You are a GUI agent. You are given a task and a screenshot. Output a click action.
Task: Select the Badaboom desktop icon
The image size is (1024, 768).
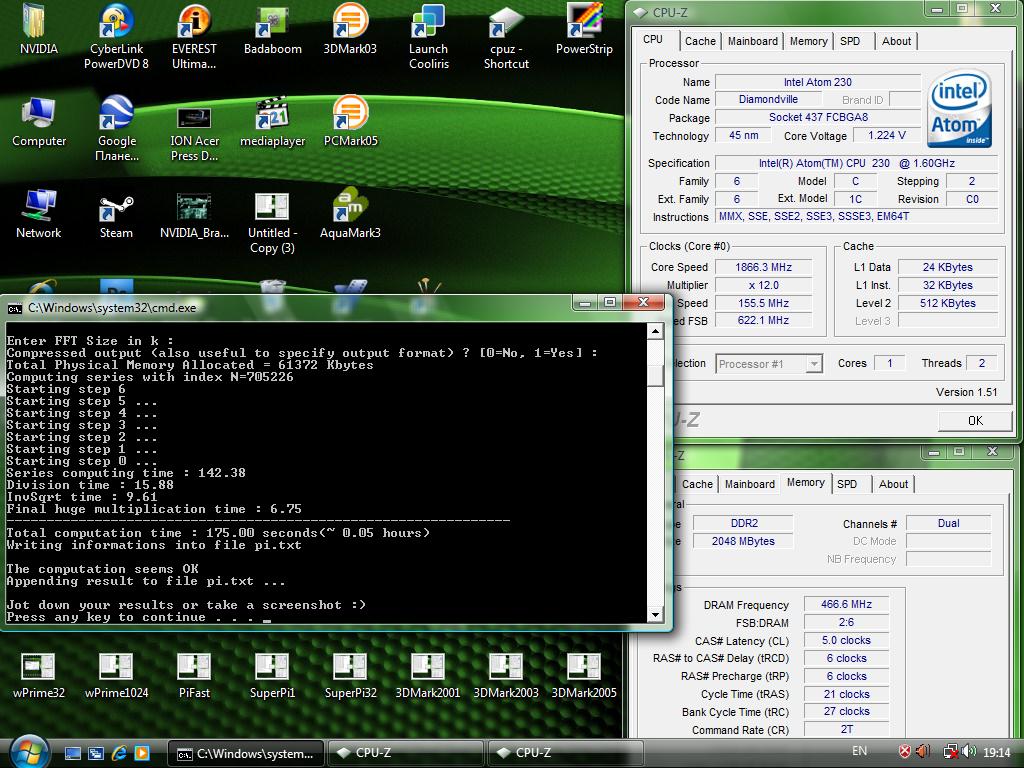[x=272, y=30]
